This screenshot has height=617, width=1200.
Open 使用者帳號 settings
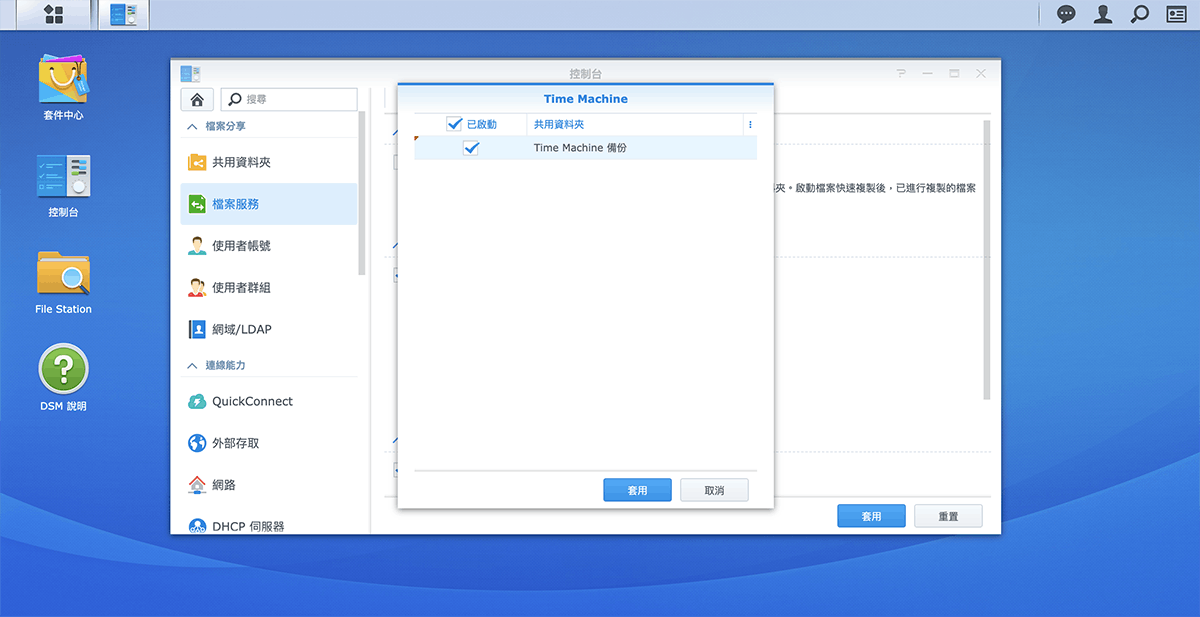268,246
